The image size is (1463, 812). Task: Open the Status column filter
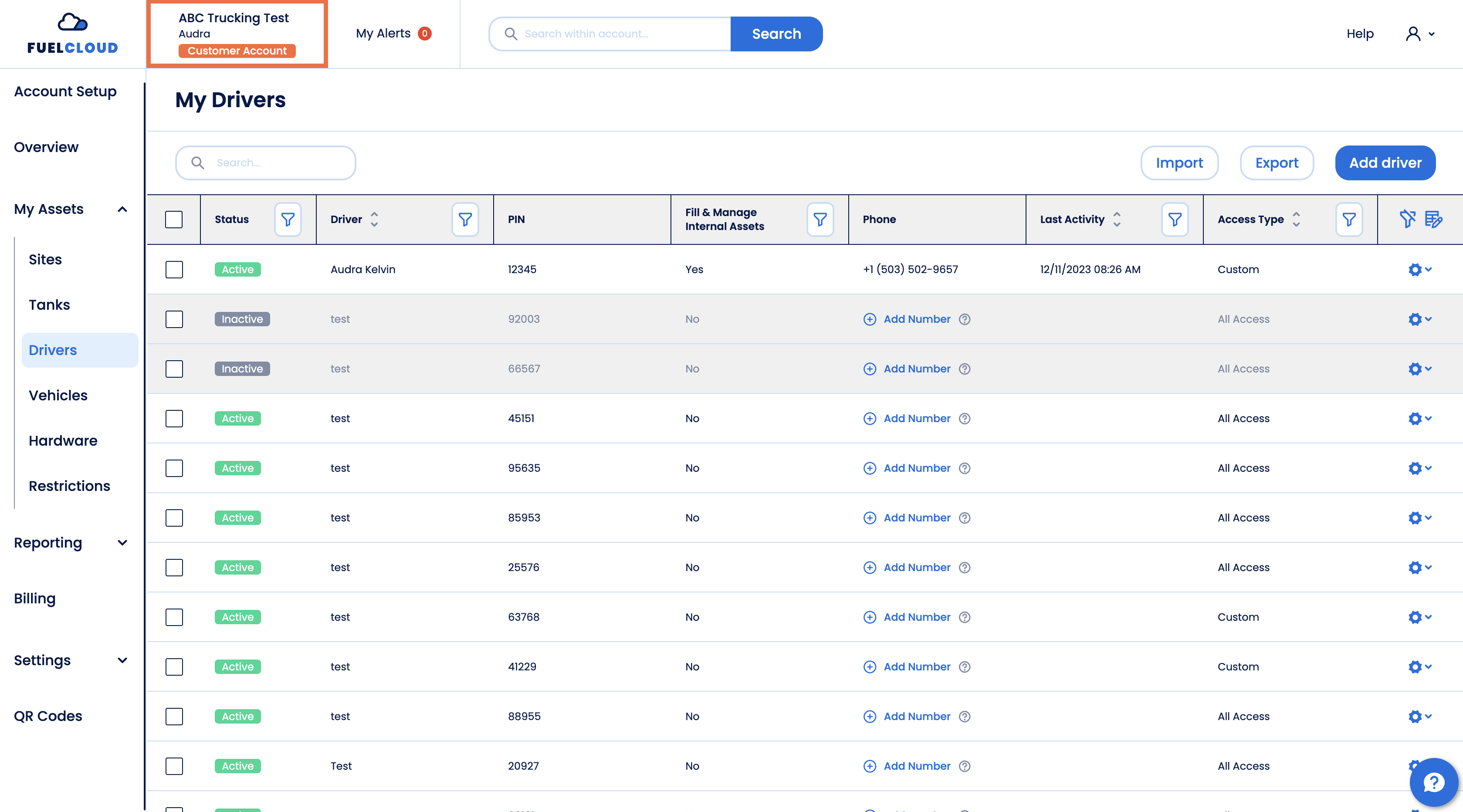[288, 219]
